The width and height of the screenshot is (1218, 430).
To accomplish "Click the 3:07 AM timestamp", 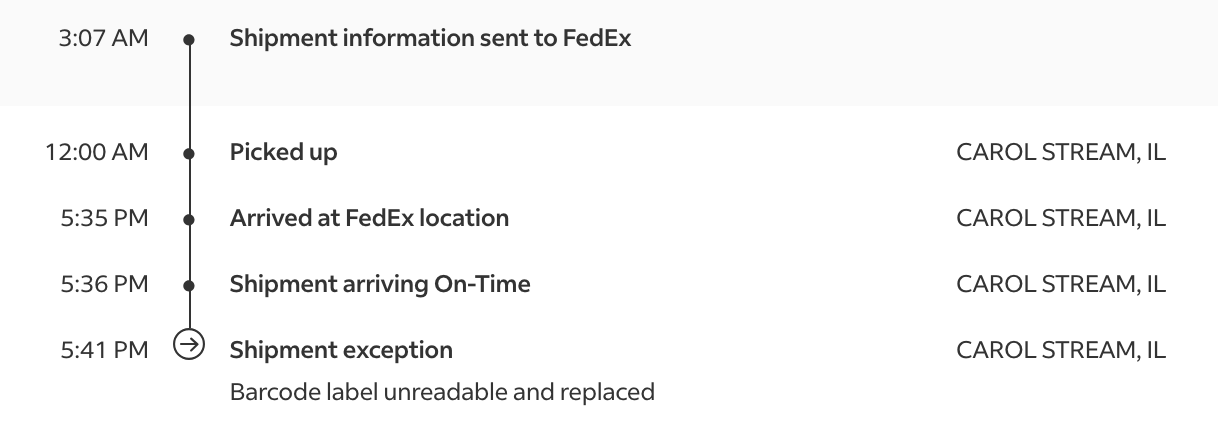I will [x=104, y=39].
